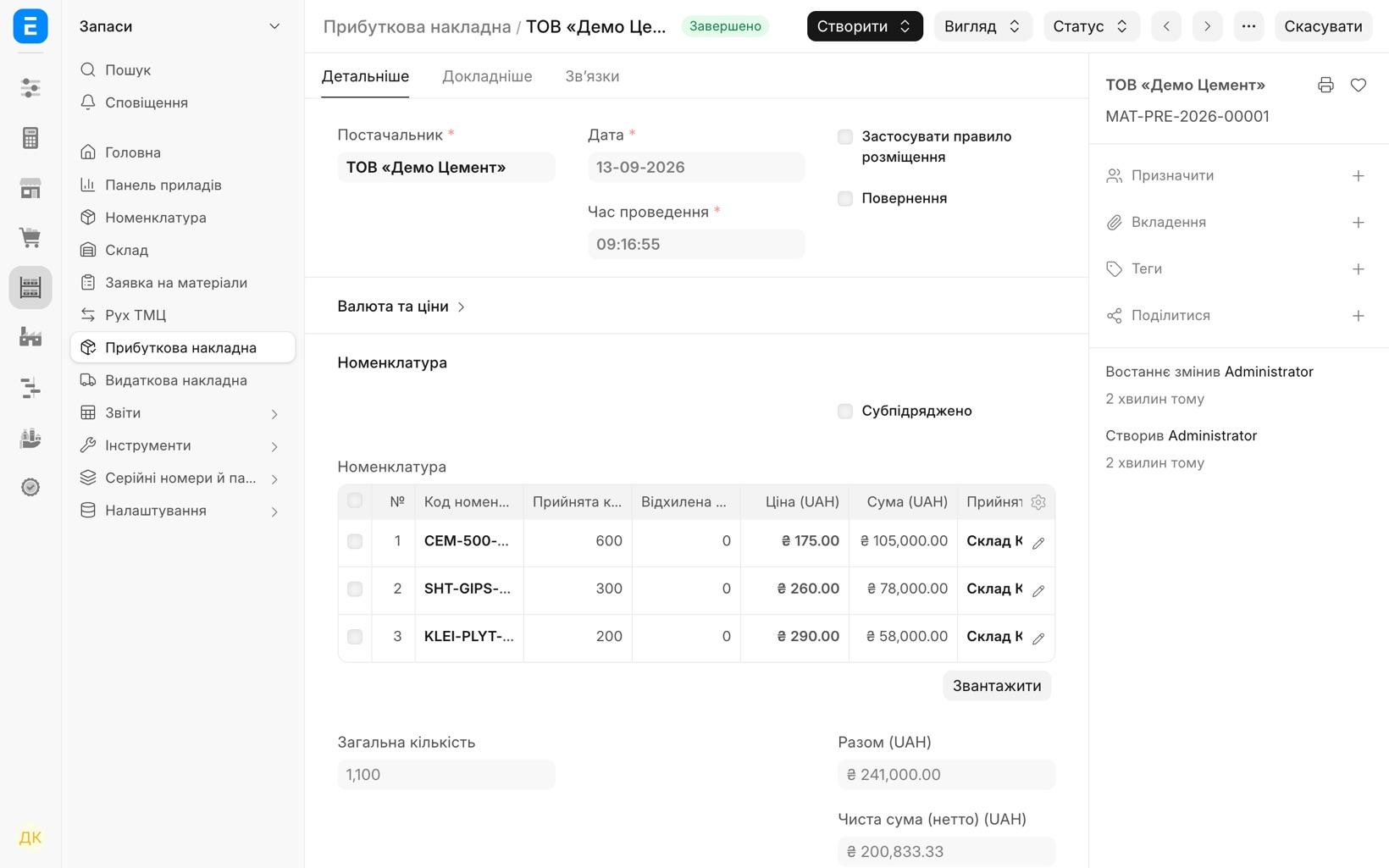This screenshot has height=868, width=1389.
Task: Open calculator icon in left rail
Action: 30,138
